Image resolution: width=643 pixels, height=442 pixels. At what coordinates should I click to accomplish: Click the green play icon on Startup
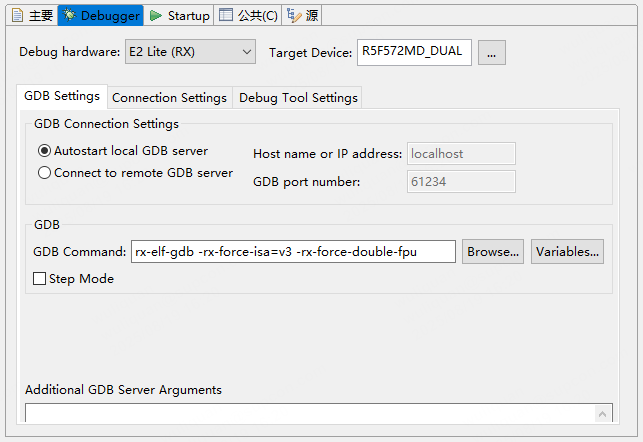click(x=155, y=16)
